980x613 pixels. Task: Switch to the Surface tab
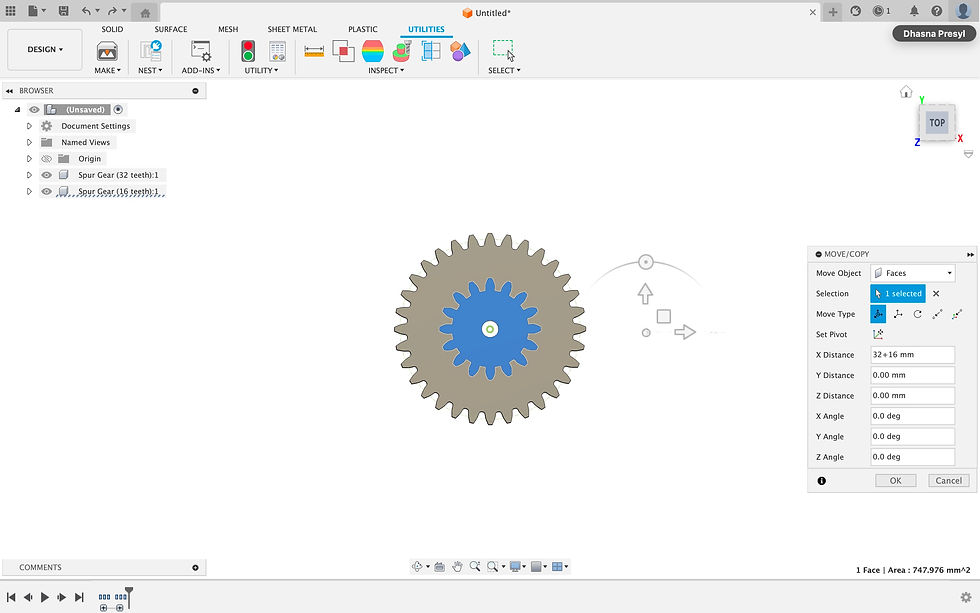(171, 29)
